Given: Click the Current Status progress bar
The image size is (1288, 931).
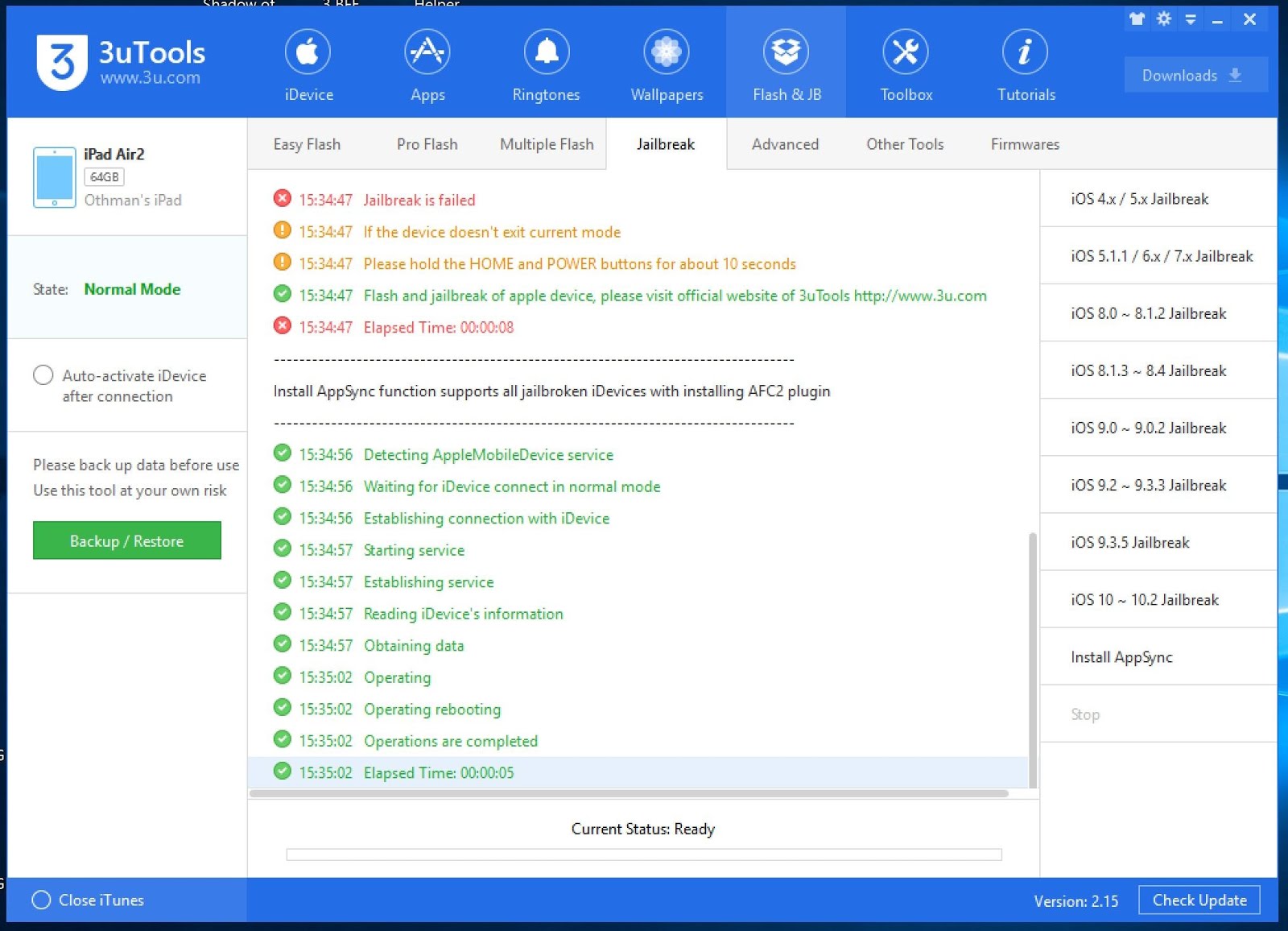Looking at the screenshot, I should tap(644, 854).
